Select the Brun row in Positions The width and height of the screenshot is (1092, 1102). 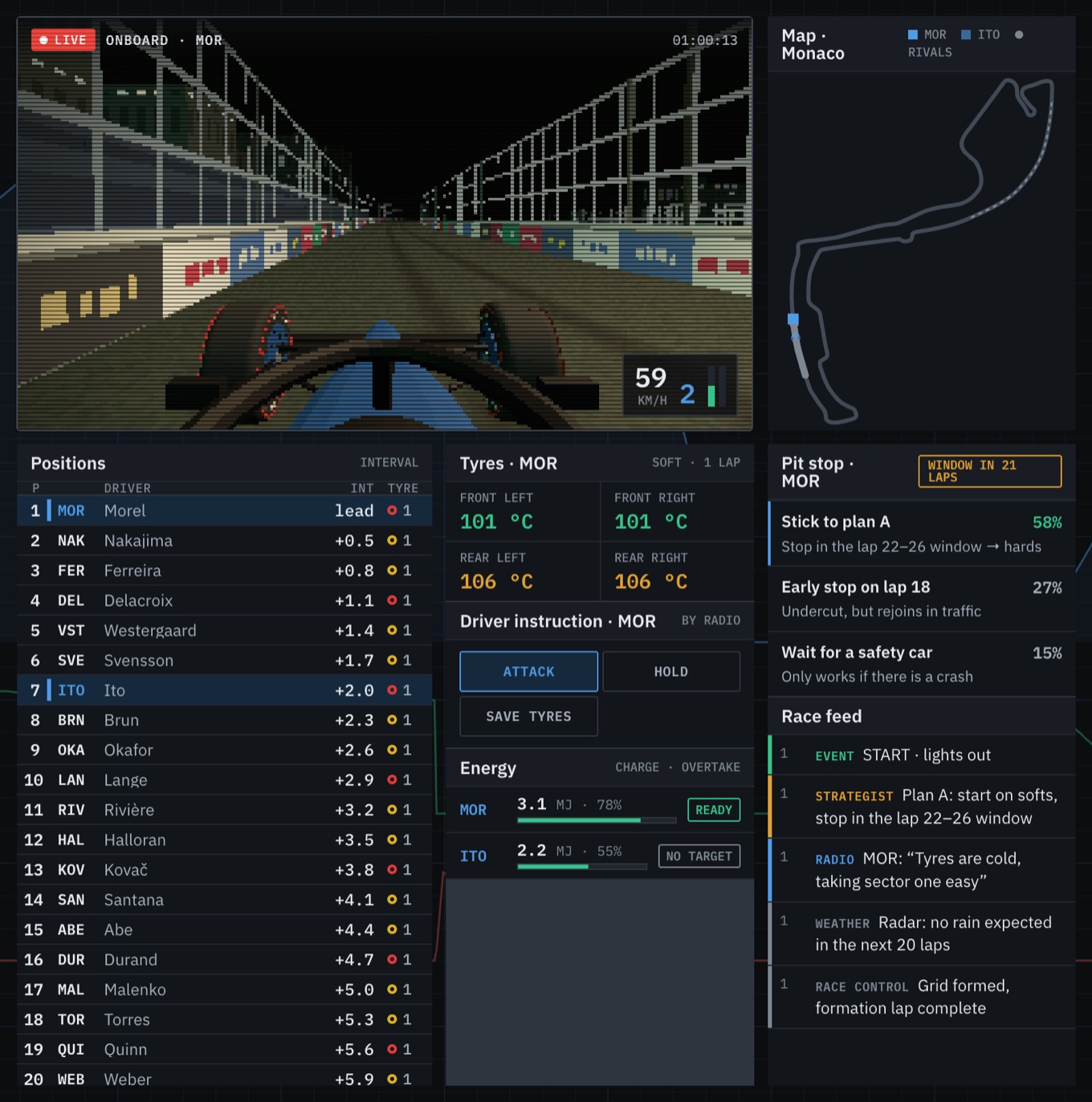coord(225,720)
